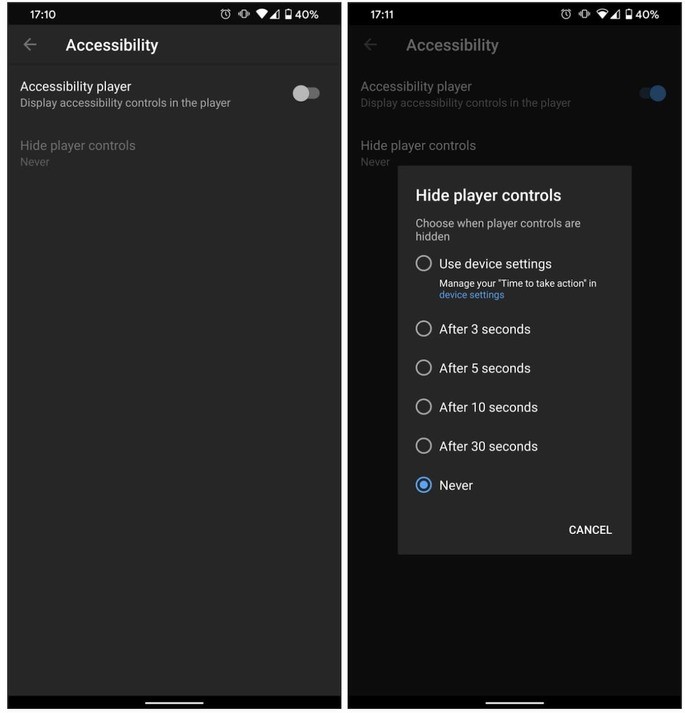This screenshot has height=713, width=685.
Task: Tap the left screen's home gesture bar
Action: click(x=174, y=703)
